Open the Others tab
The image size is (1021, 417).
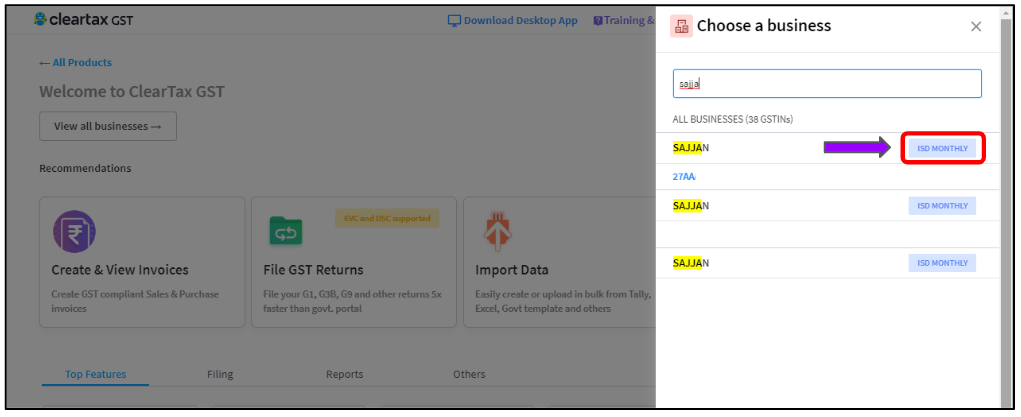469,374
